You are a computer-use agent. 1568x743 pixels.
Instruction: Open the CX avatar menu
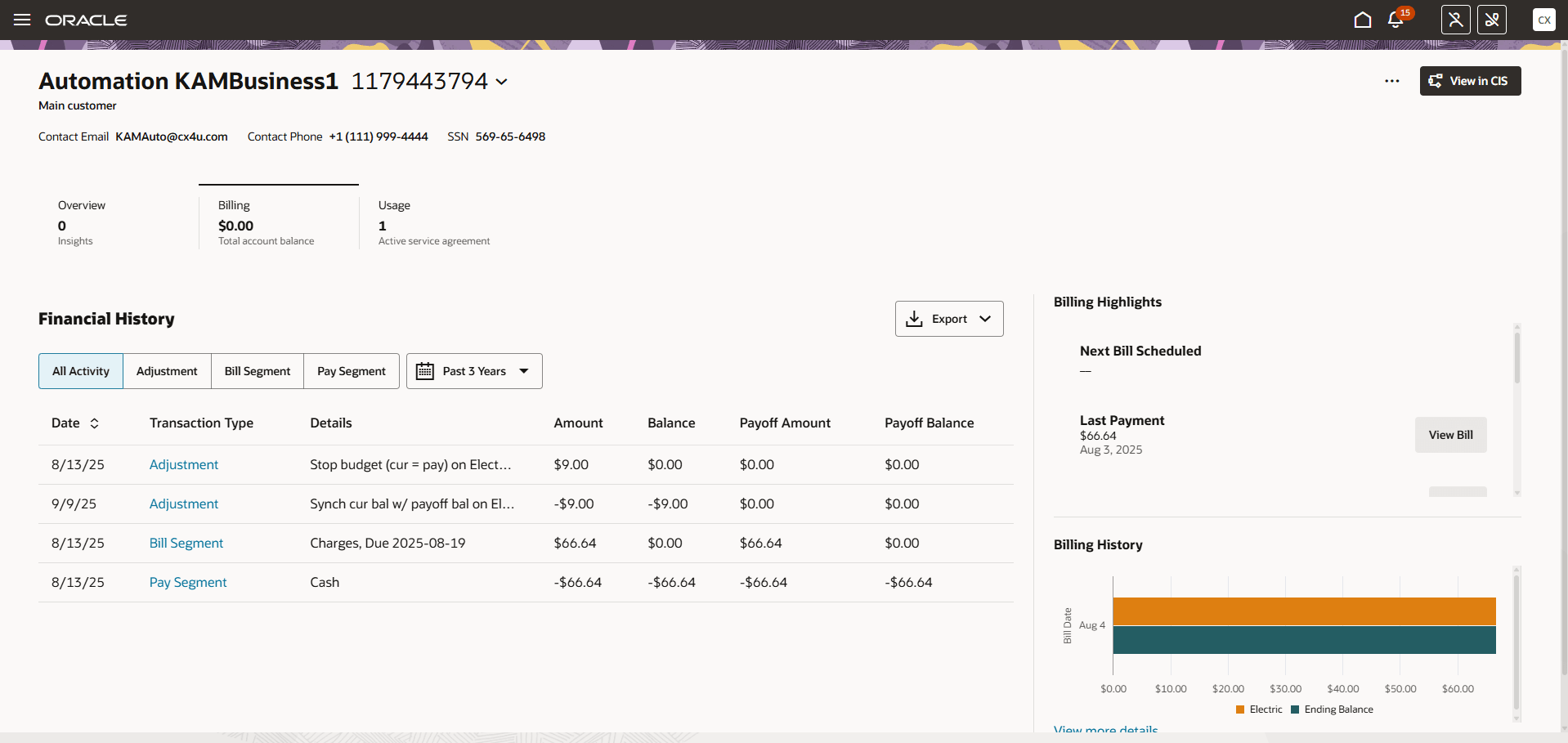click(1543, 19)
